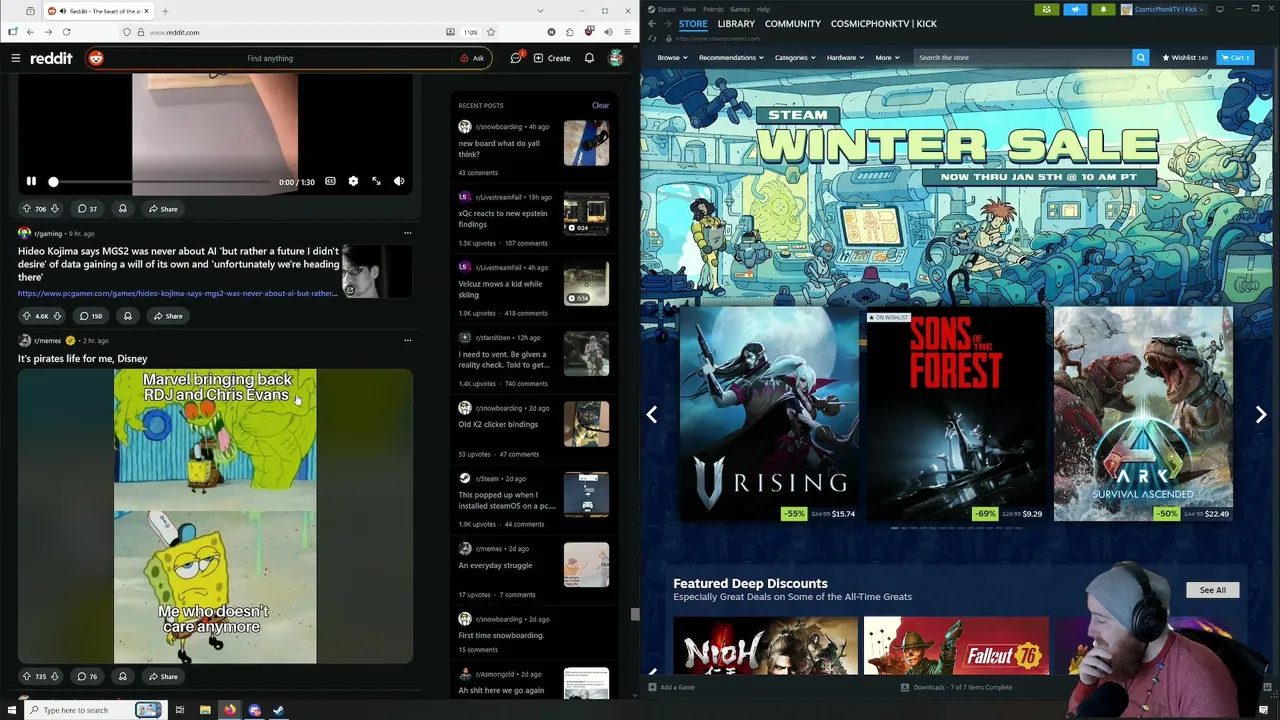Show next Steam carousel games
This screenshot has height=720, width=1280.
pos(1261,414)
